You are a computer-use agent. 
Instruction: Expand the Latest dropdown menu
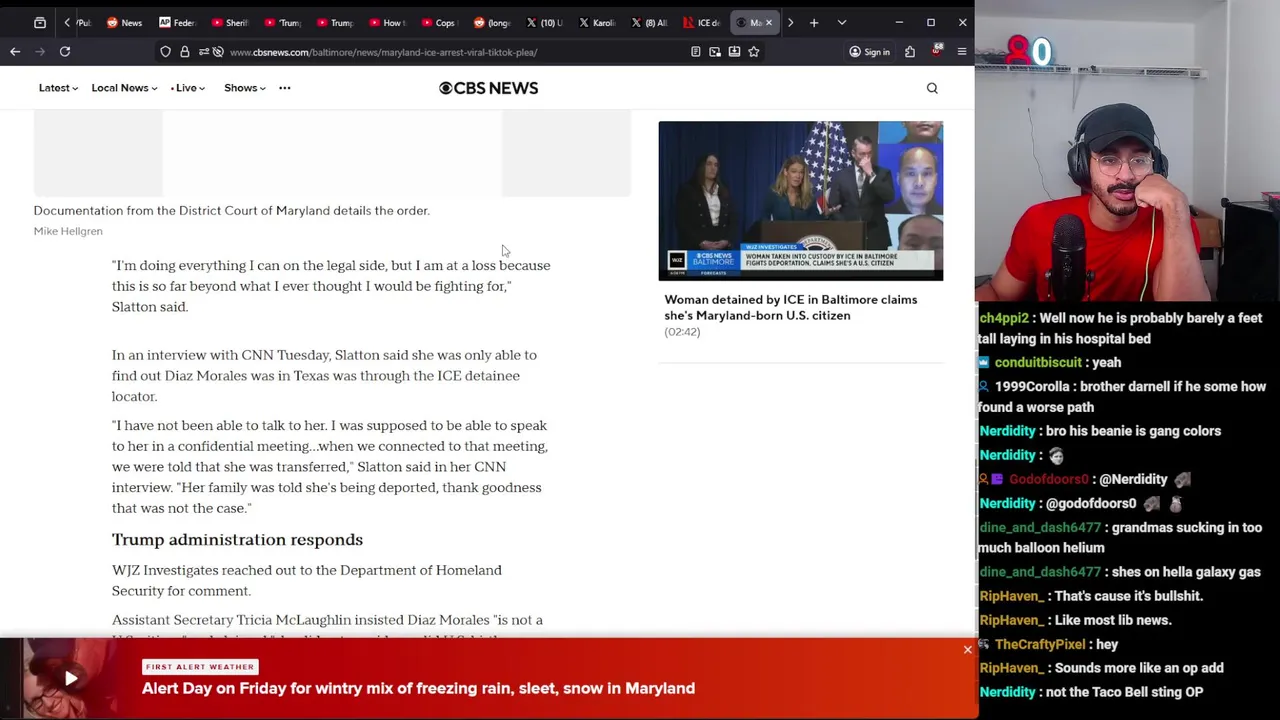(x=58, y=88)
